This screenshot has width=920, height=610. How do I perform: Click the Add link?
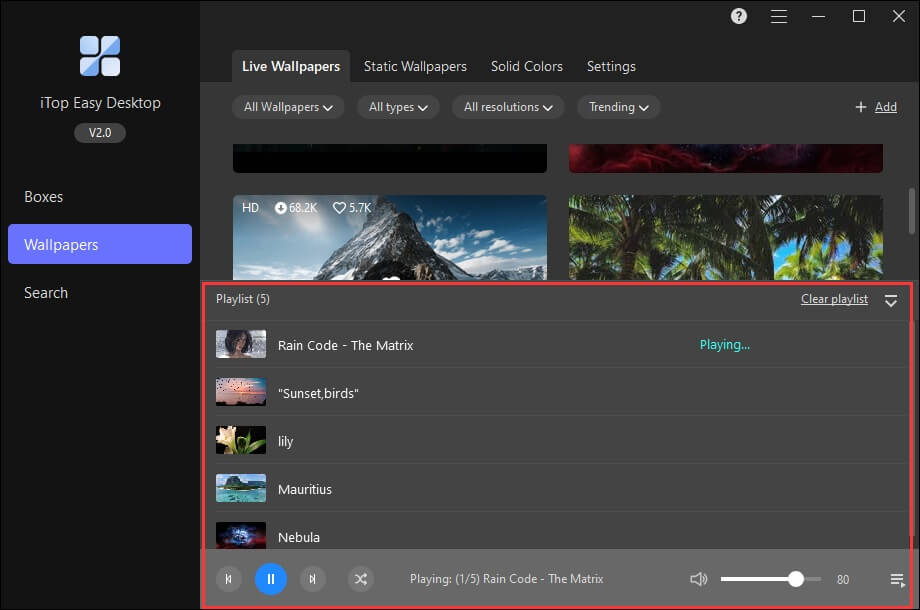click(x=885, y=107)
